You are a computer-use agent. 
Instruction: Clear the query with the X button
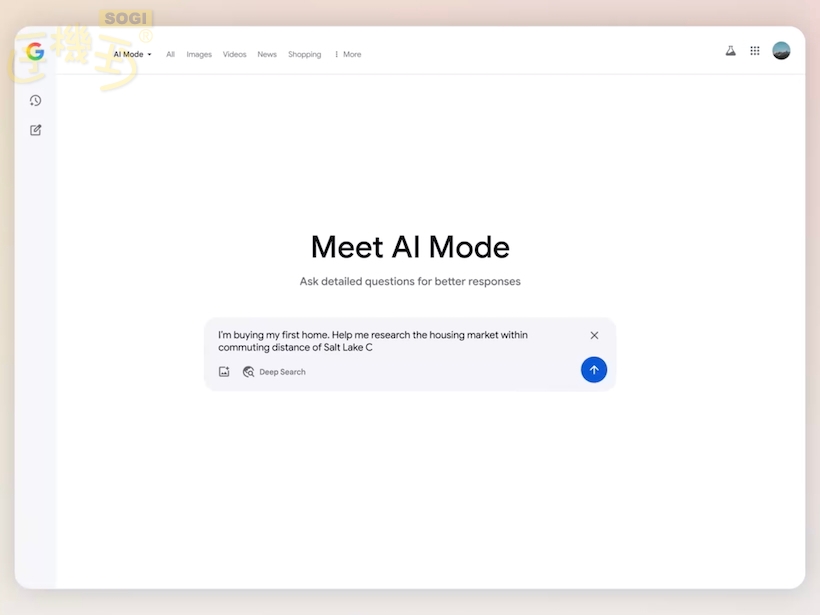coord(594,335)
